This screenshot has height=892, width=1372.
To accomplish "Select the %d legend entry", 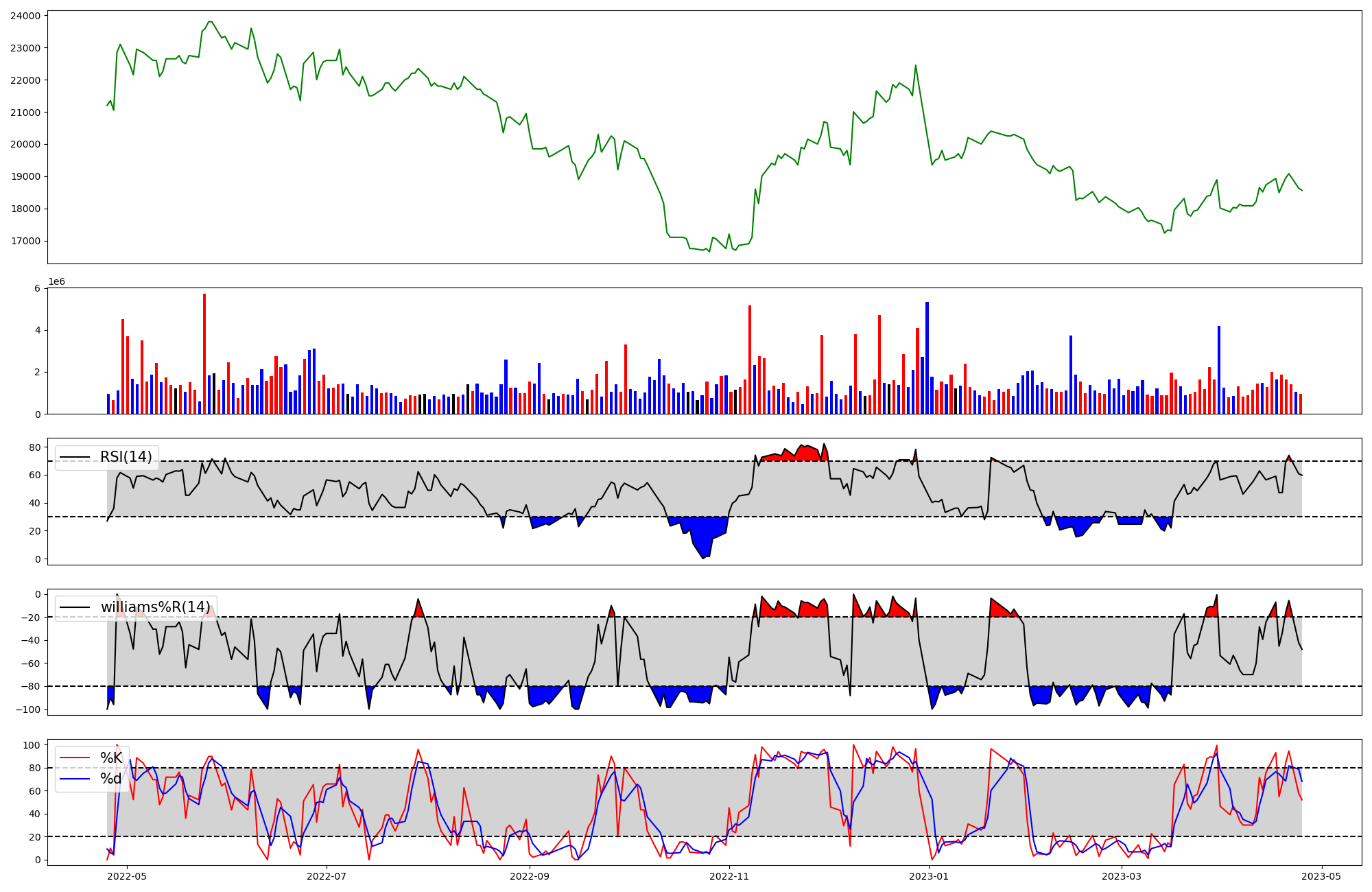I will (111, 779).
